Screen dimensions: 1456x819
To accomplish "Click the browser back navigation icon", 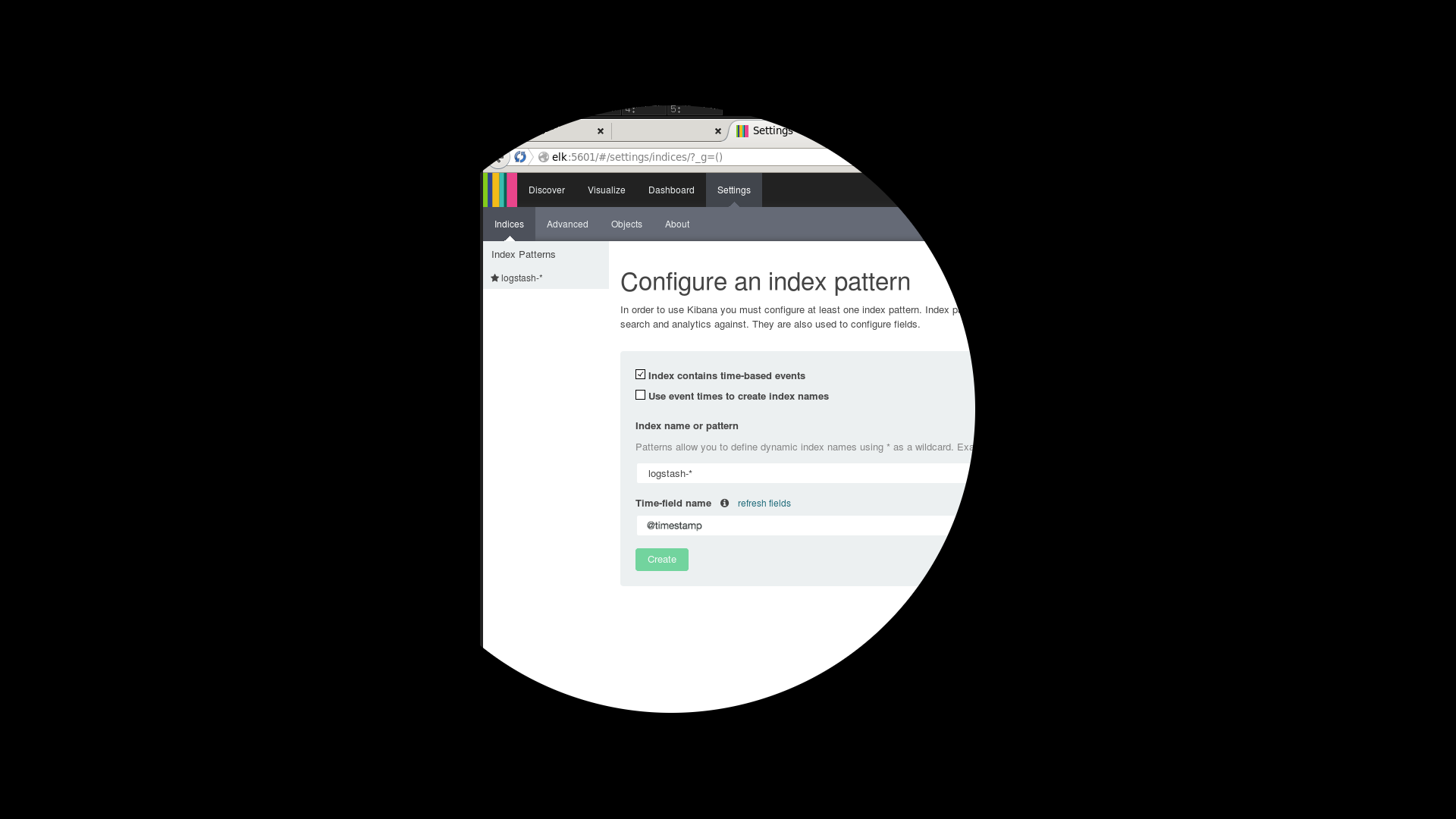I will coord(498,157).
